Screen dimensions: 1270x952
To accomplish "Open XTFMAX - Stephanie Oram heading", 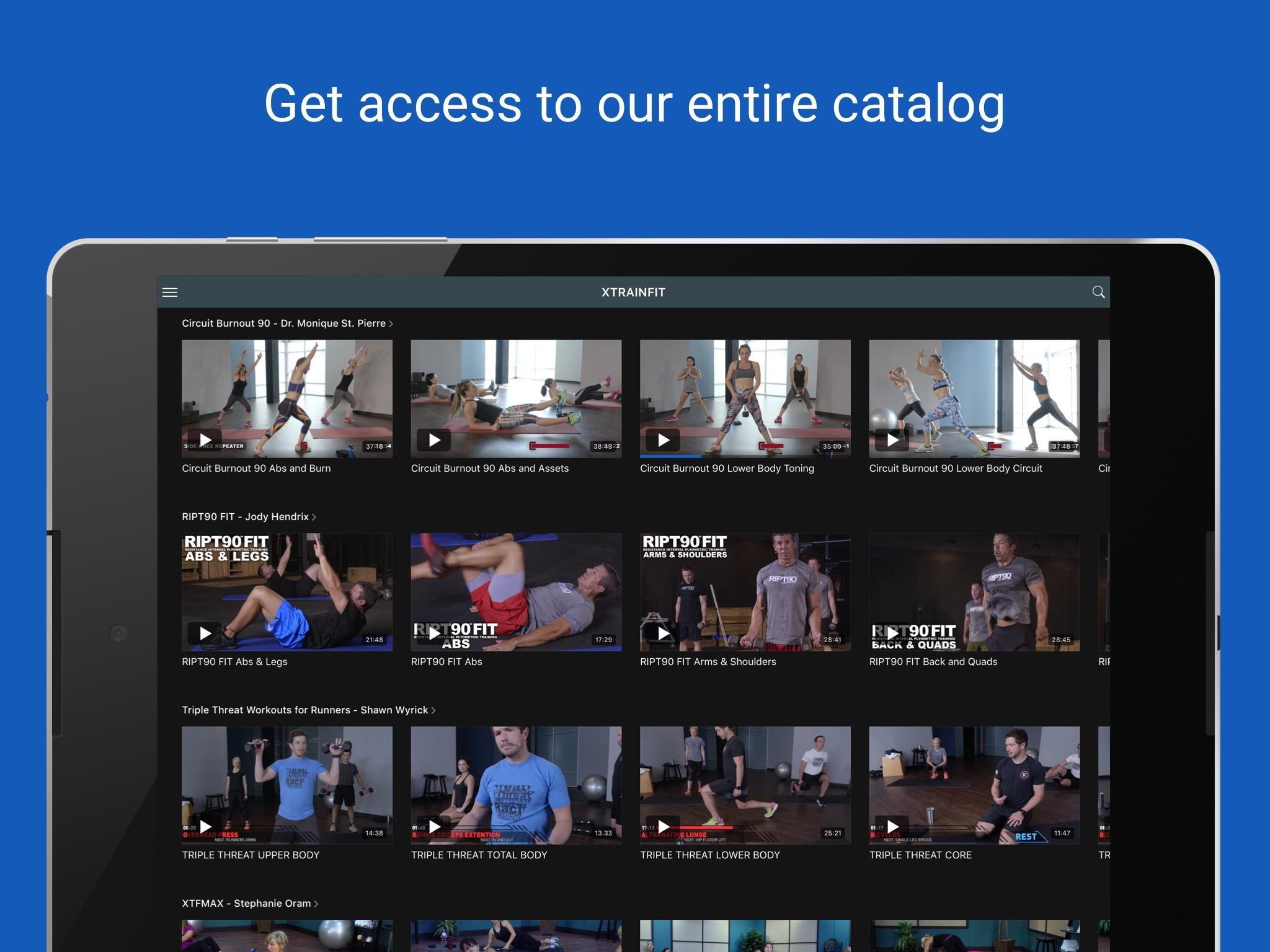I will pyautogui.click(x=246, y=904).
